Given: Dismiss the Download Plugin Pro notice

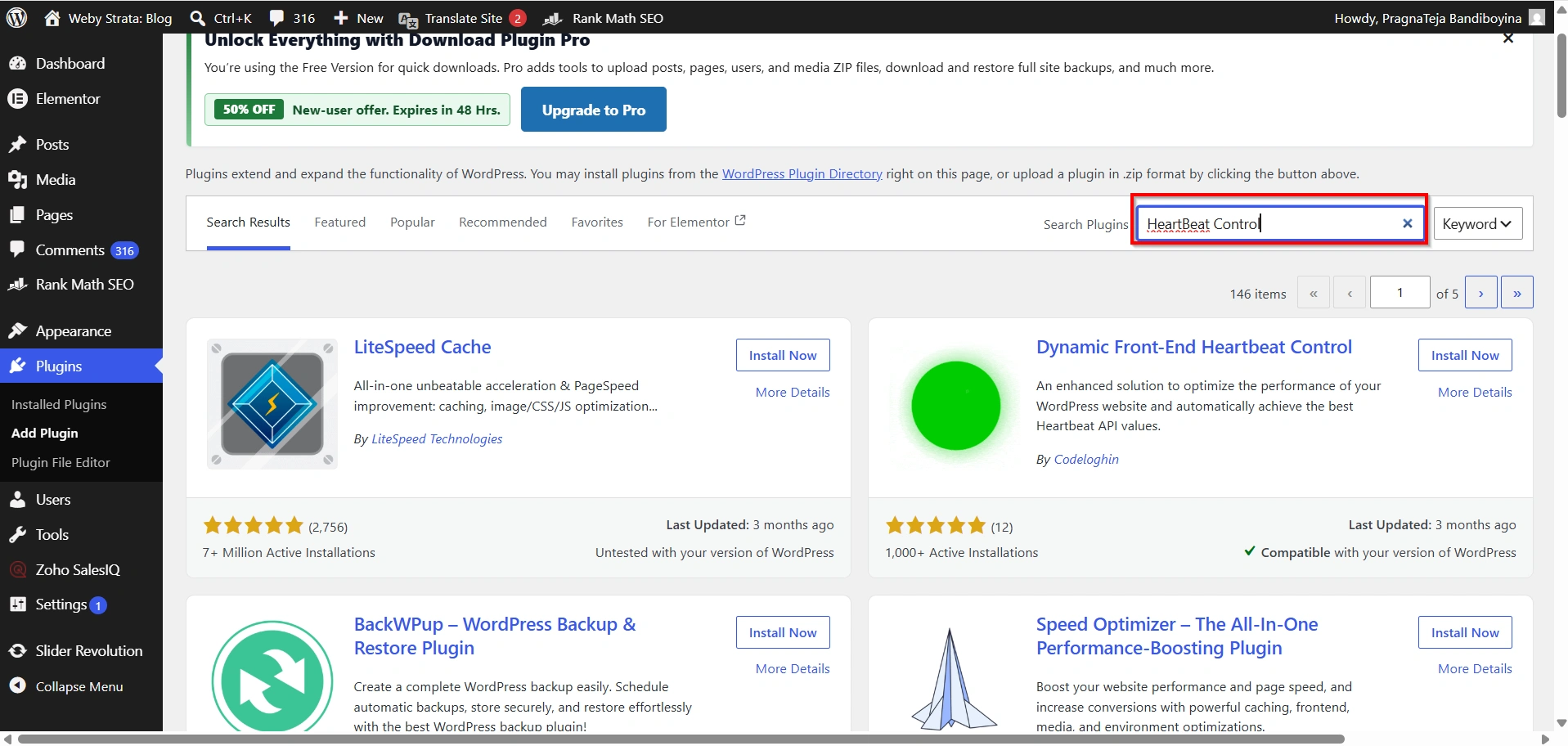Looking at the screenshot, I should point(1508,38).
